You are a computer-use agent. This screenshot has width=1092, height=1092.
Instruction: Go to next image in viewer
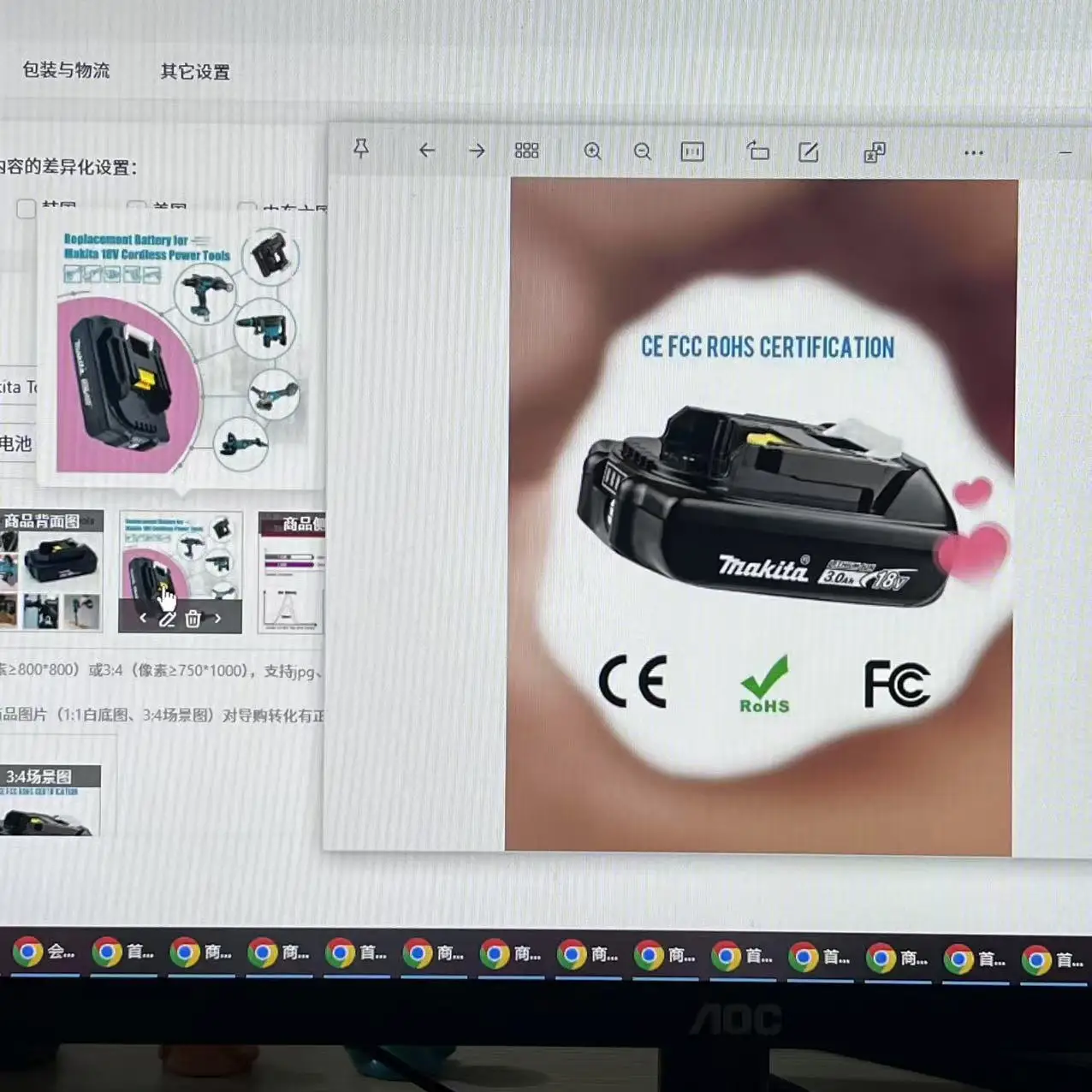click(x=477, y=151)
